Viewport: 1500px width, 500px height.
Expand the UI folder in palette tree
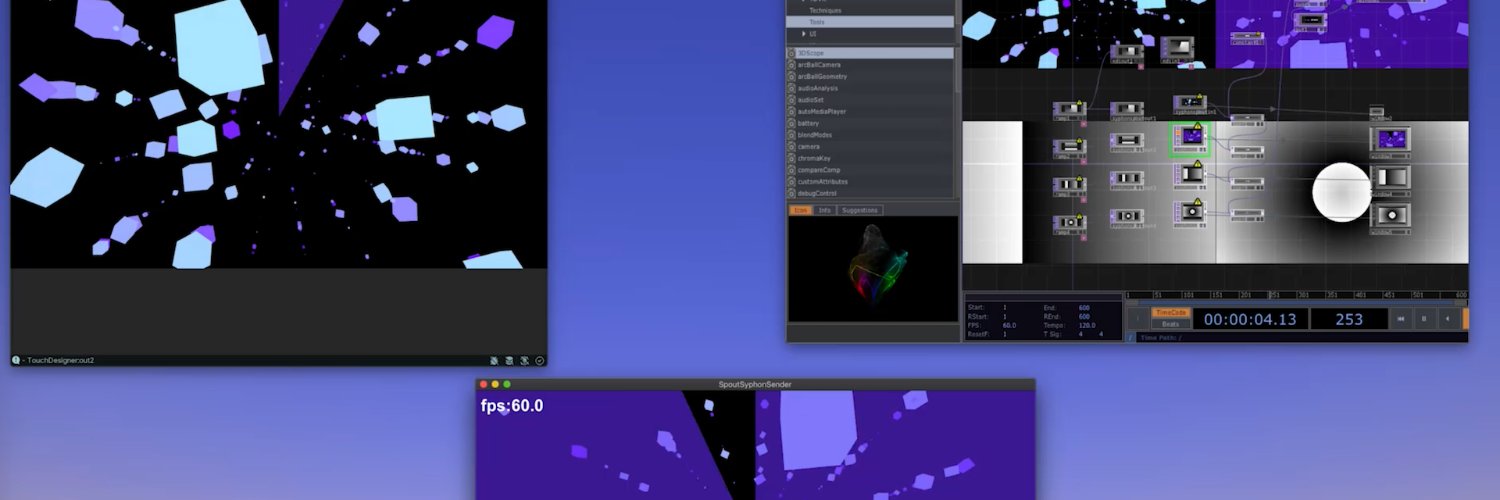coord(803,34)
